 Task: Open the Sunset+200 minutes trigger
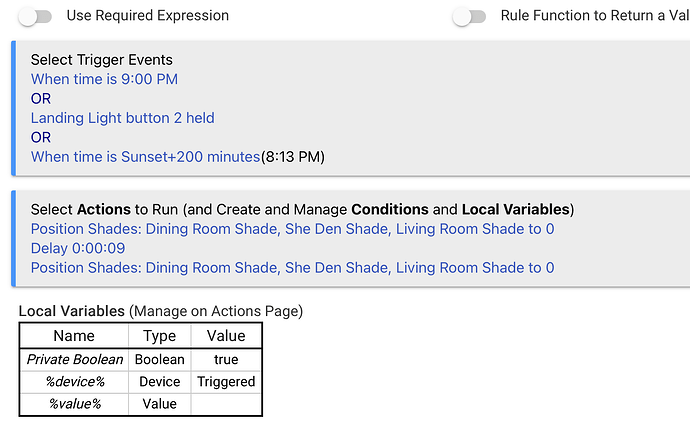coord(145,157)
